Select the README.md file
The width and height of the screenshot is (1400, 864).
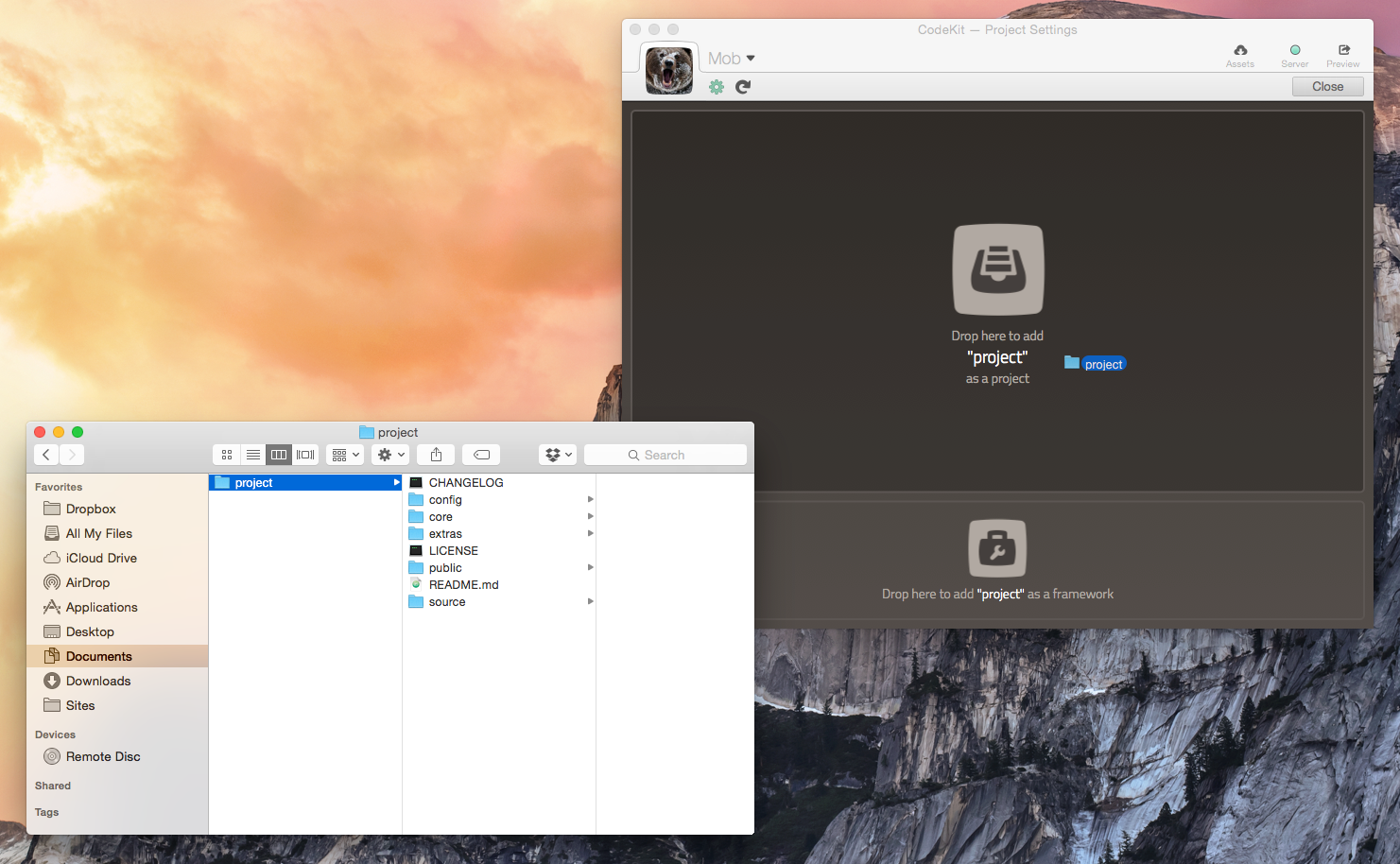point(499,585)
